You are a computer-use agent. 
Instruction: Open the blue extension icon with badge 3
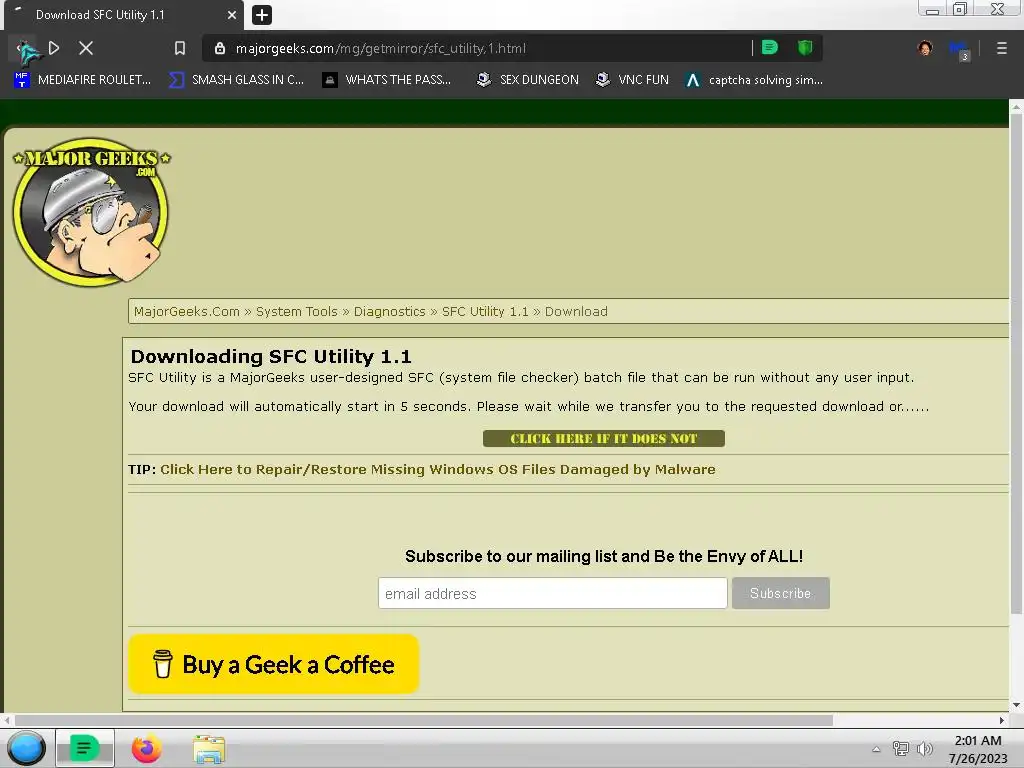point(959,50)
